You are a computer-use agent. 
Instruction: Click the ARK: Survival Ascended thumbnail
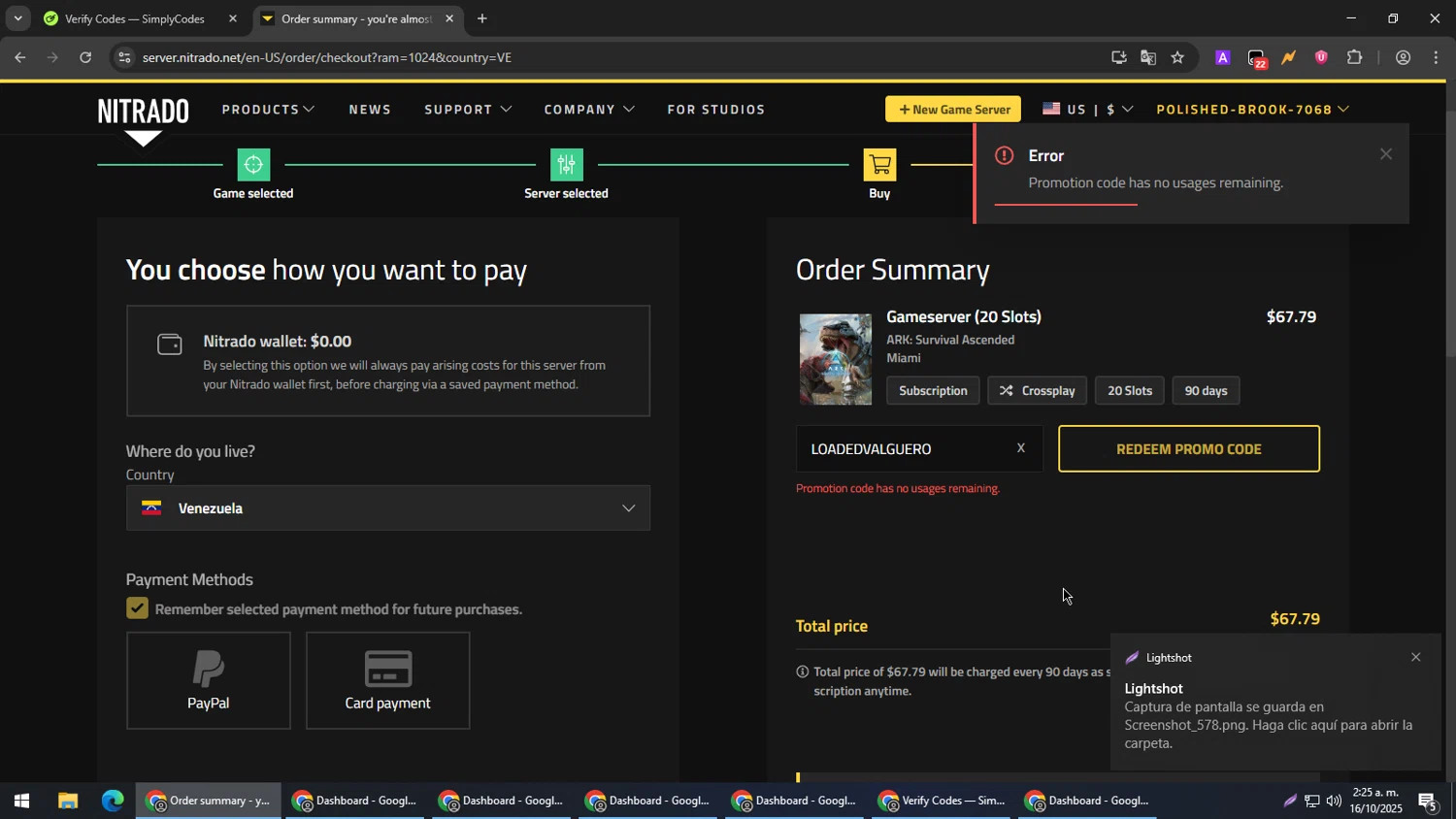click(835, 358)
